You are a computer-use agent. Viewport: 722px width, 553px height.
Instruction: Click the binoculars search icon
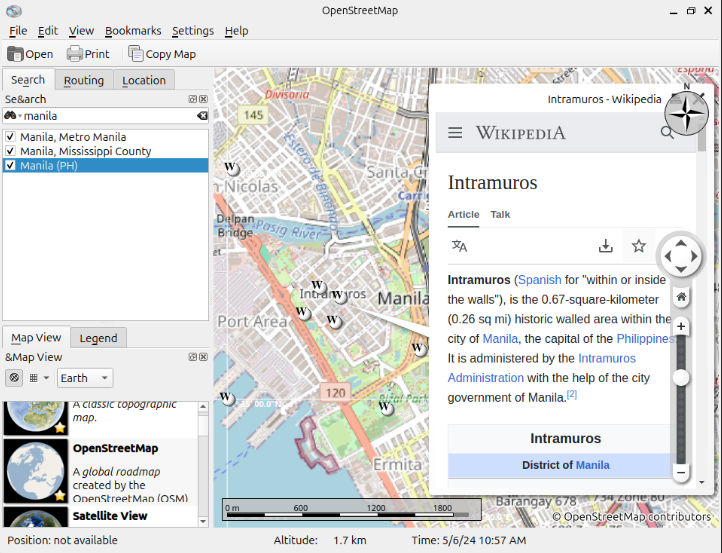click(10, 115)
